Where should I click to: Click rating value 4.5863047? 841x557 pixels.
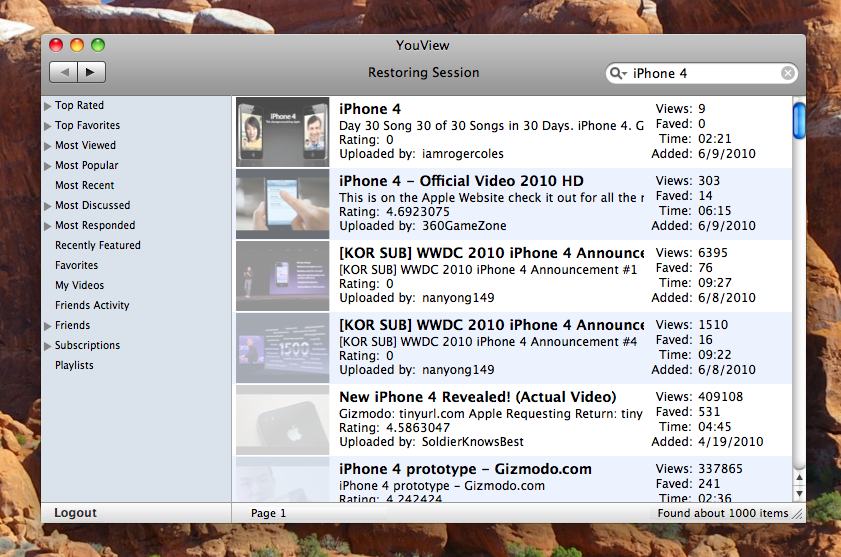pos(418,428)
